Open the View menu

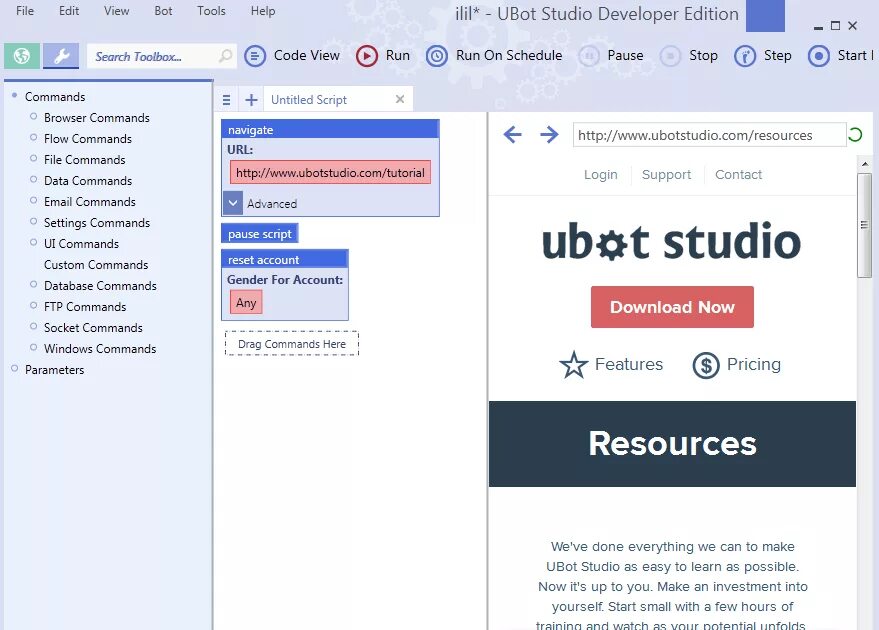tap(116, 11)
